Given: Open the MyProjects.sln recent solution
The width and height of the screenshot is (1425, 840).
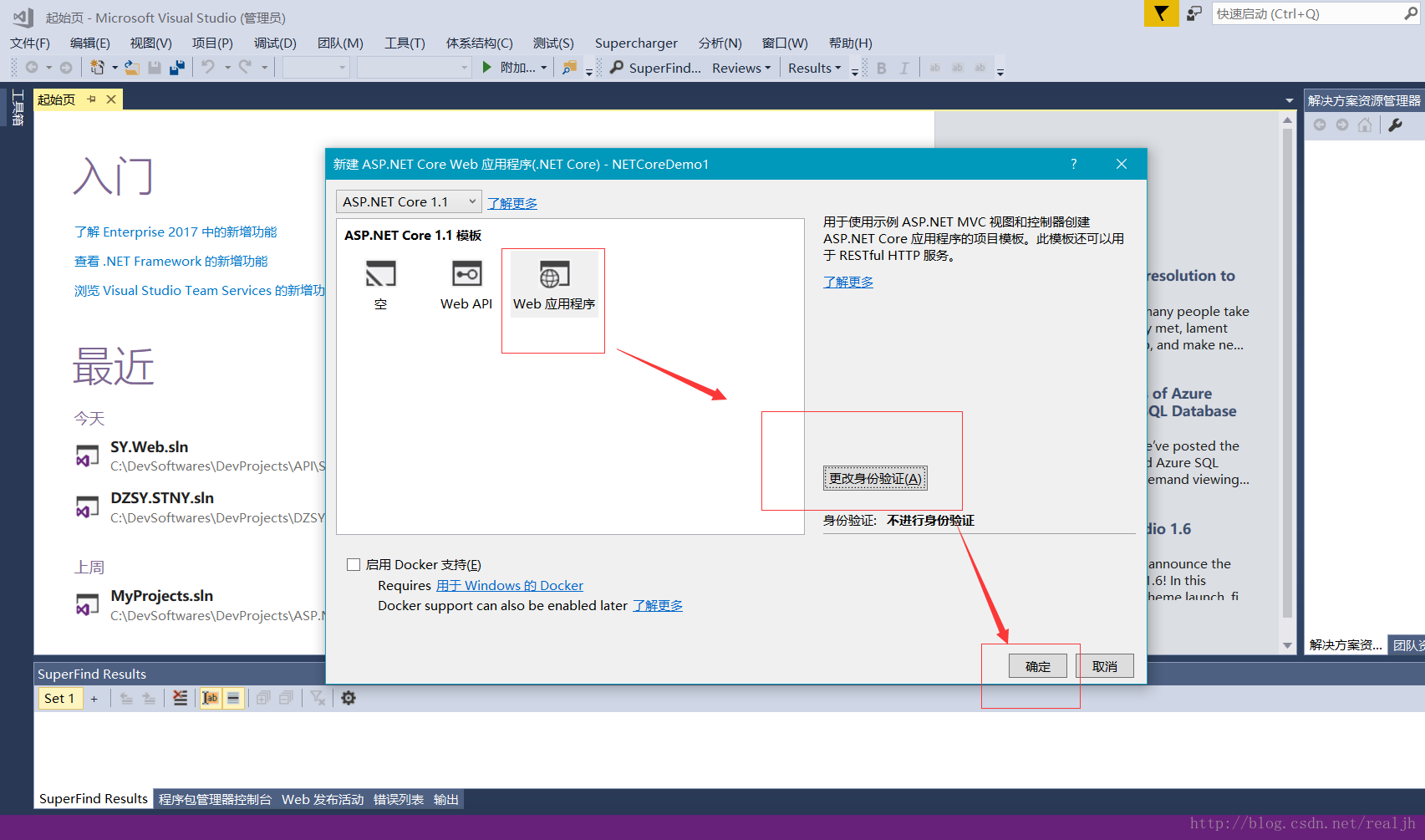Looking at the screenshot, I should coord(162,596).
